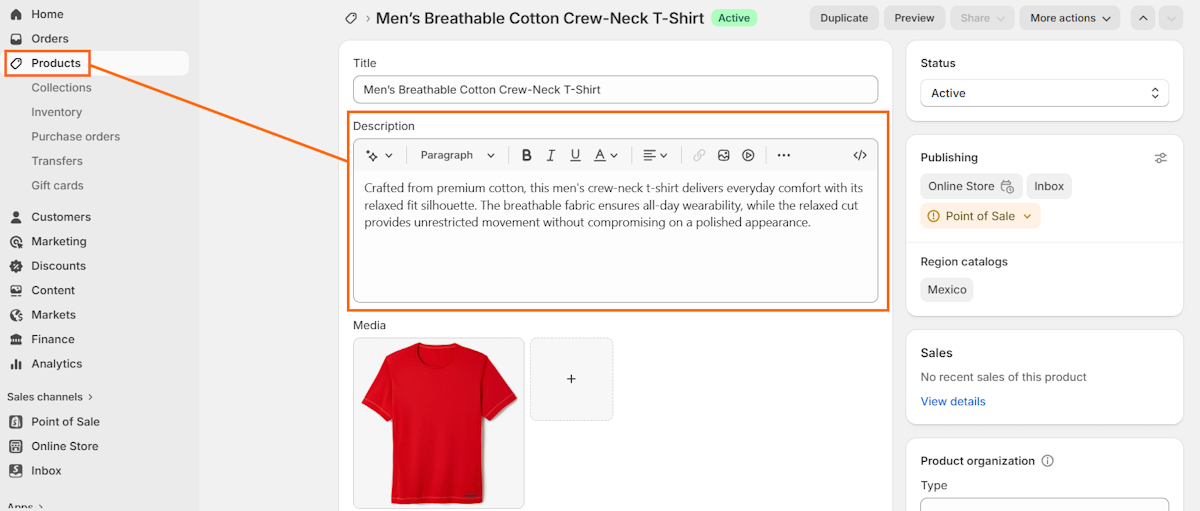Click the Inbox channel icon

click(x=16, y=471)
